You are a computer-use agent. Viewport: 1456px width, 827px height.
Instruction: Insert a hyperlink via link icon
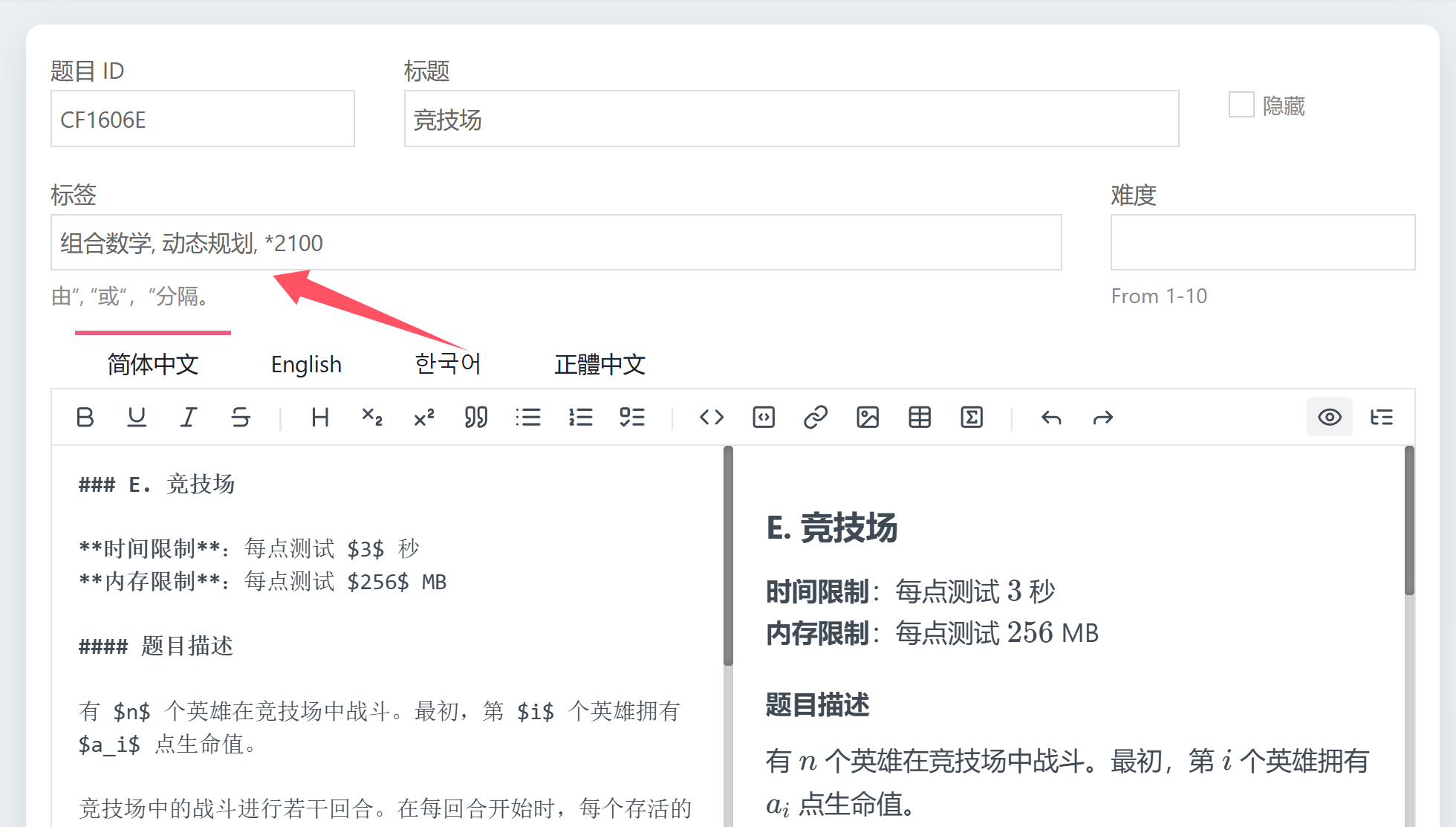tap(816, 418)
